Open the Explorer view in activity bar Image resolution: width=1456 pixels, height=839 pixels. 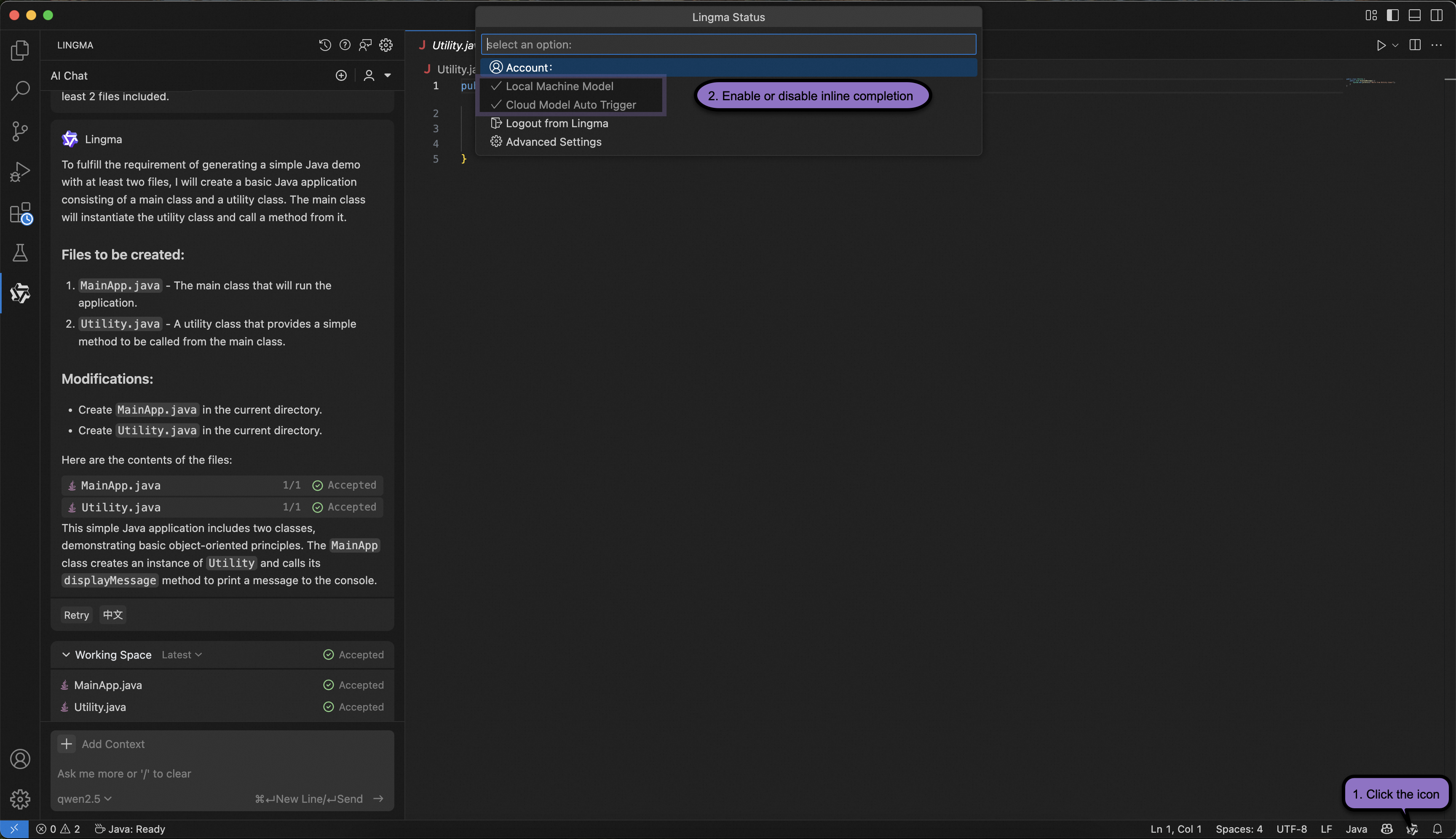[20, 50]
